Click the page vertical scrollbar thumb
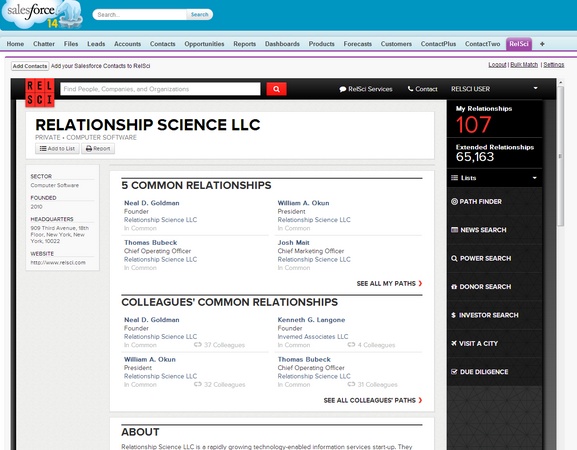 point(560,156)
